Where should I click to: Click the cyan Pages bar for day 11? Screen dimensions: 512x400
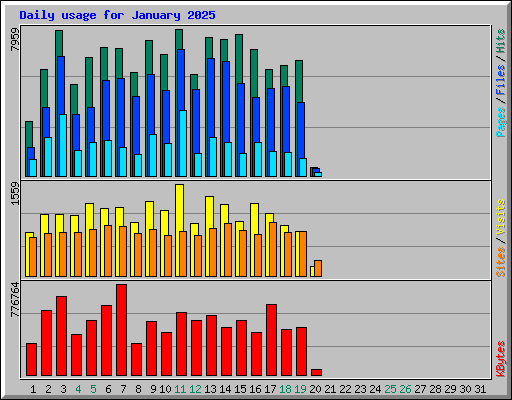tap(183, 143)
